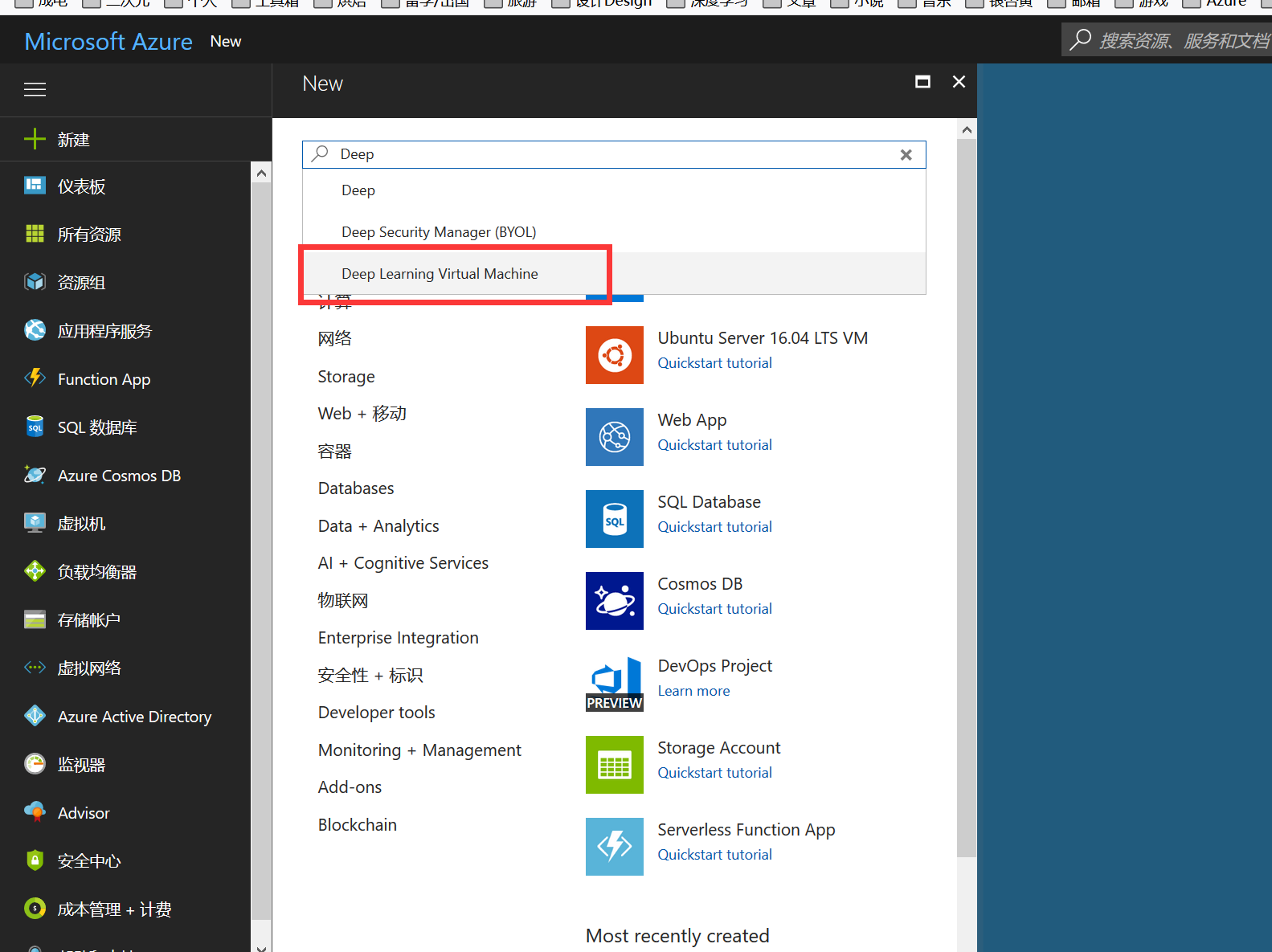The height and width of the screenshot is (952, 1272).
Task: Select Deep Learning Virtual Machine suggestion
Action: (614, 274)
